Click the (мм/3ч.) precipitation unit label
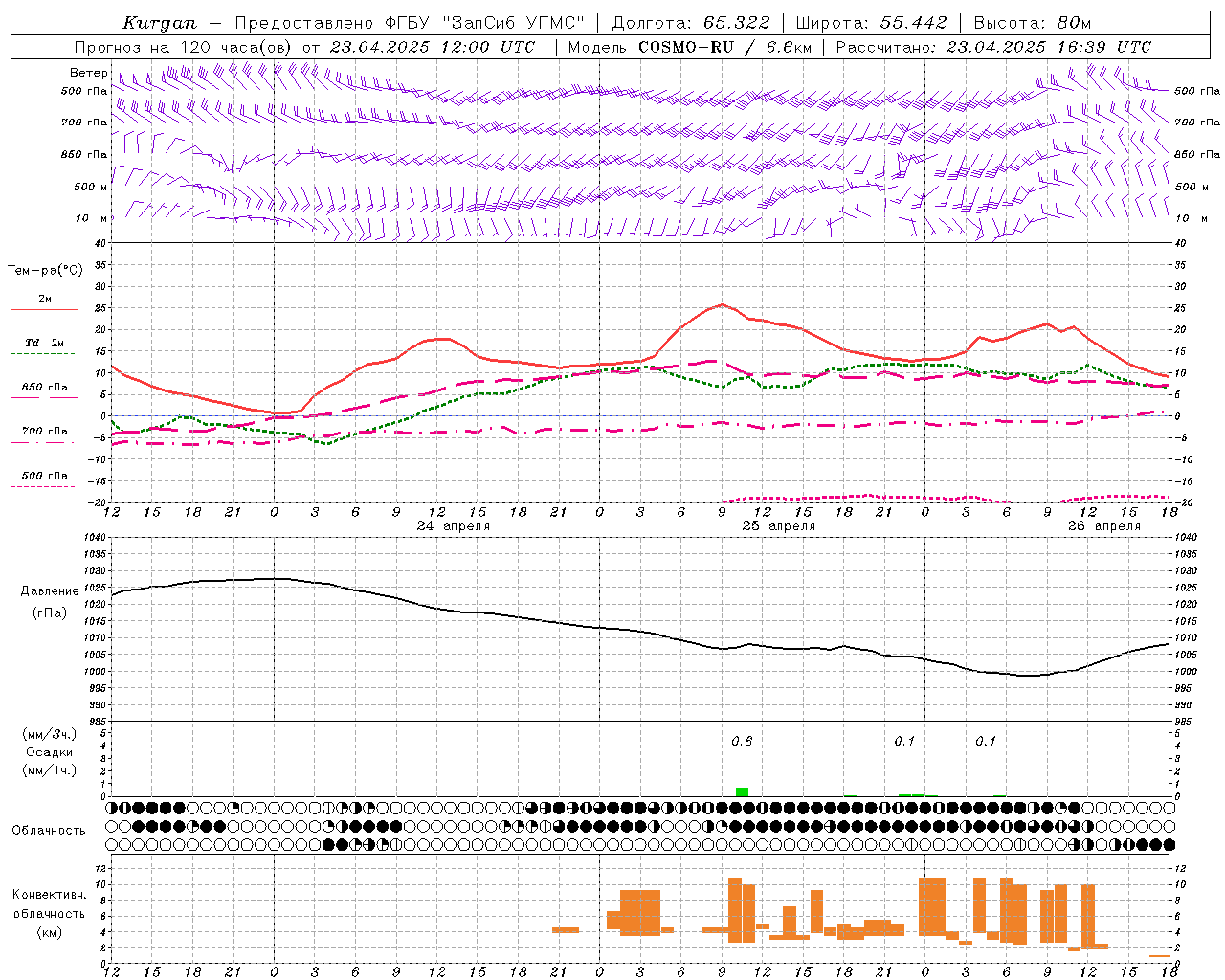Viewport: 1225px width, 980px height. point(49,734)
